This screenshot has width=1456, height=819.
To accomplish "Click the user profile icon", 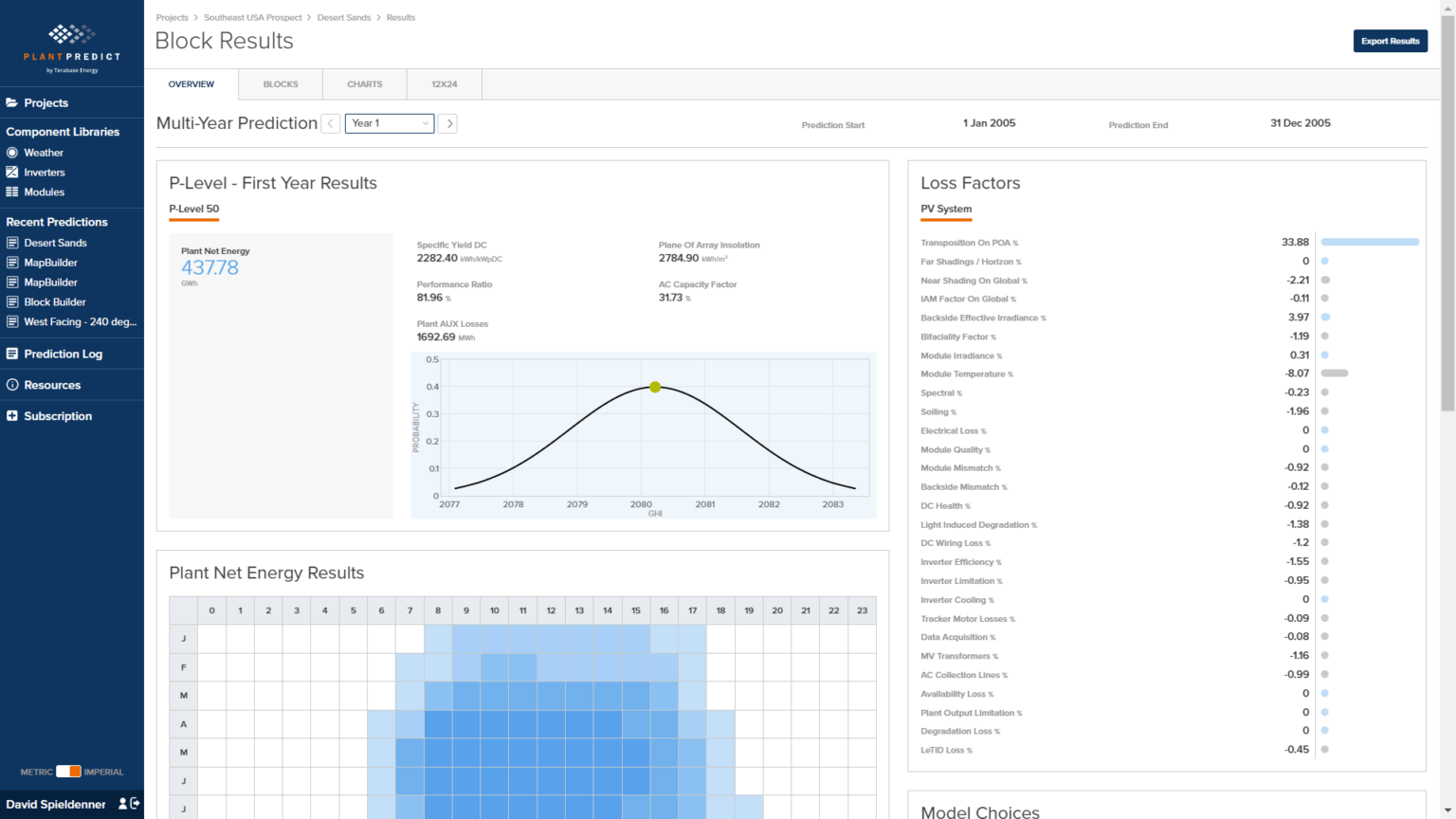I will [121, 803].
